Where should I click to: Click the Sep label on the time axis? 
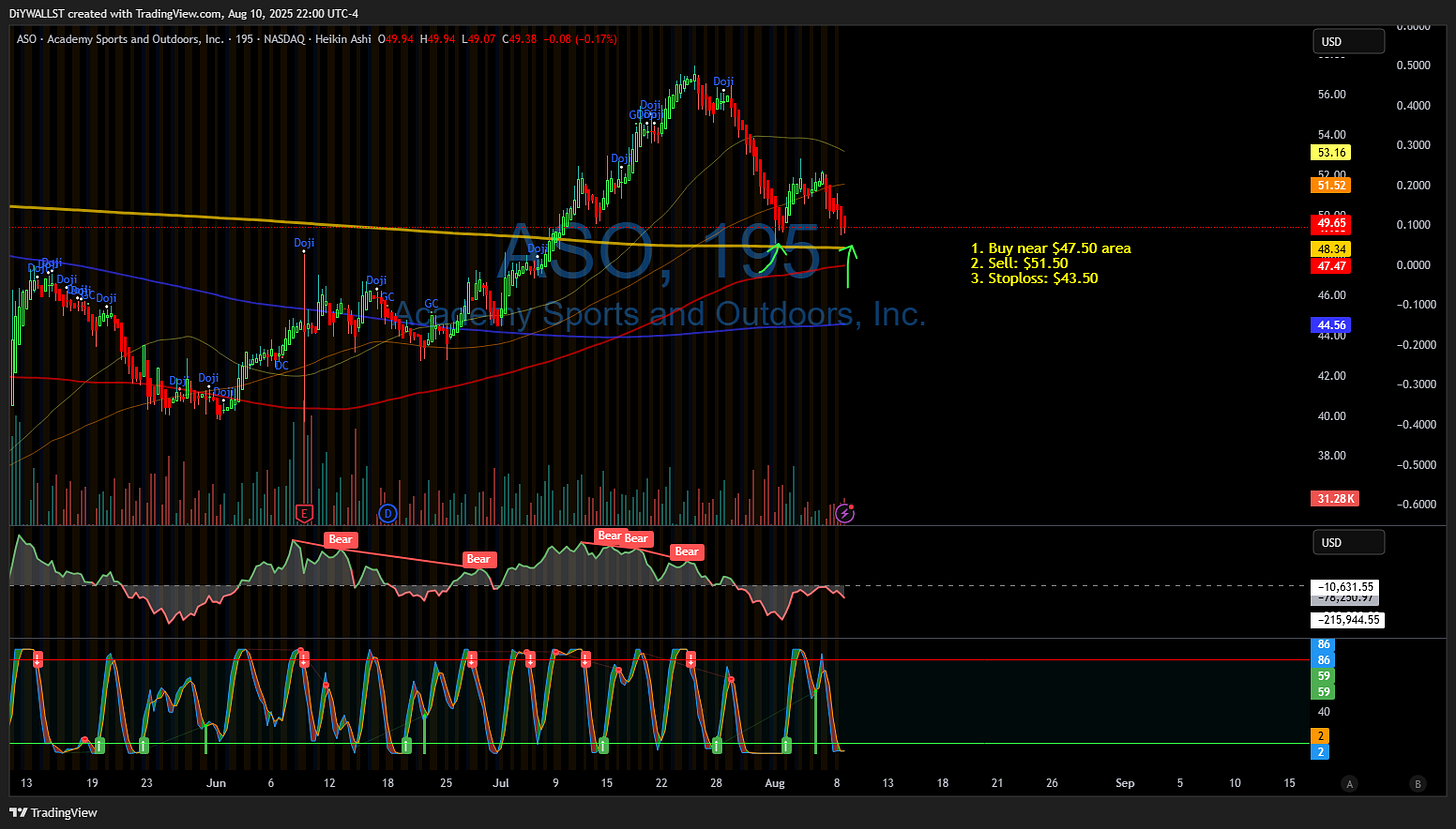(x=1125, y=783)
